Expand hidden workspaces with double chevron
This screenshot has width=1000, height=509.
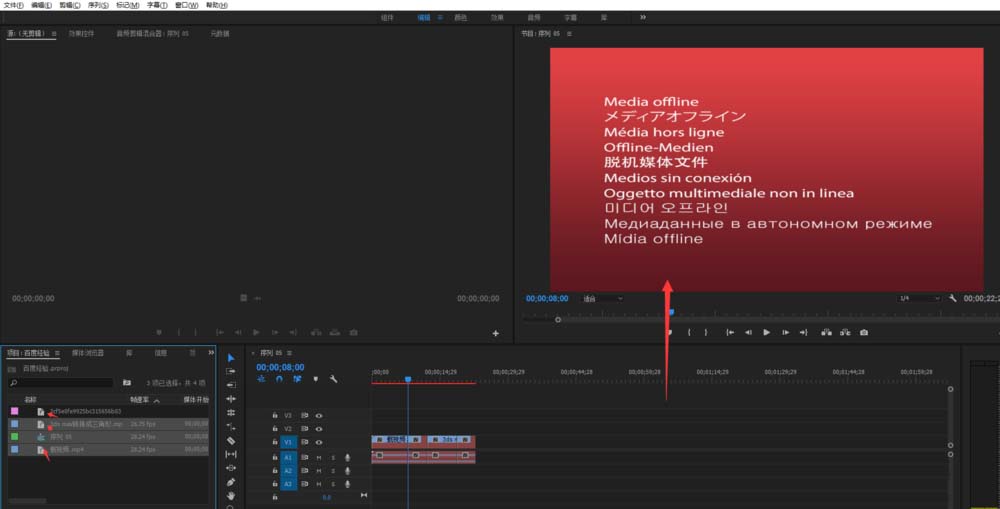point(643,17)
